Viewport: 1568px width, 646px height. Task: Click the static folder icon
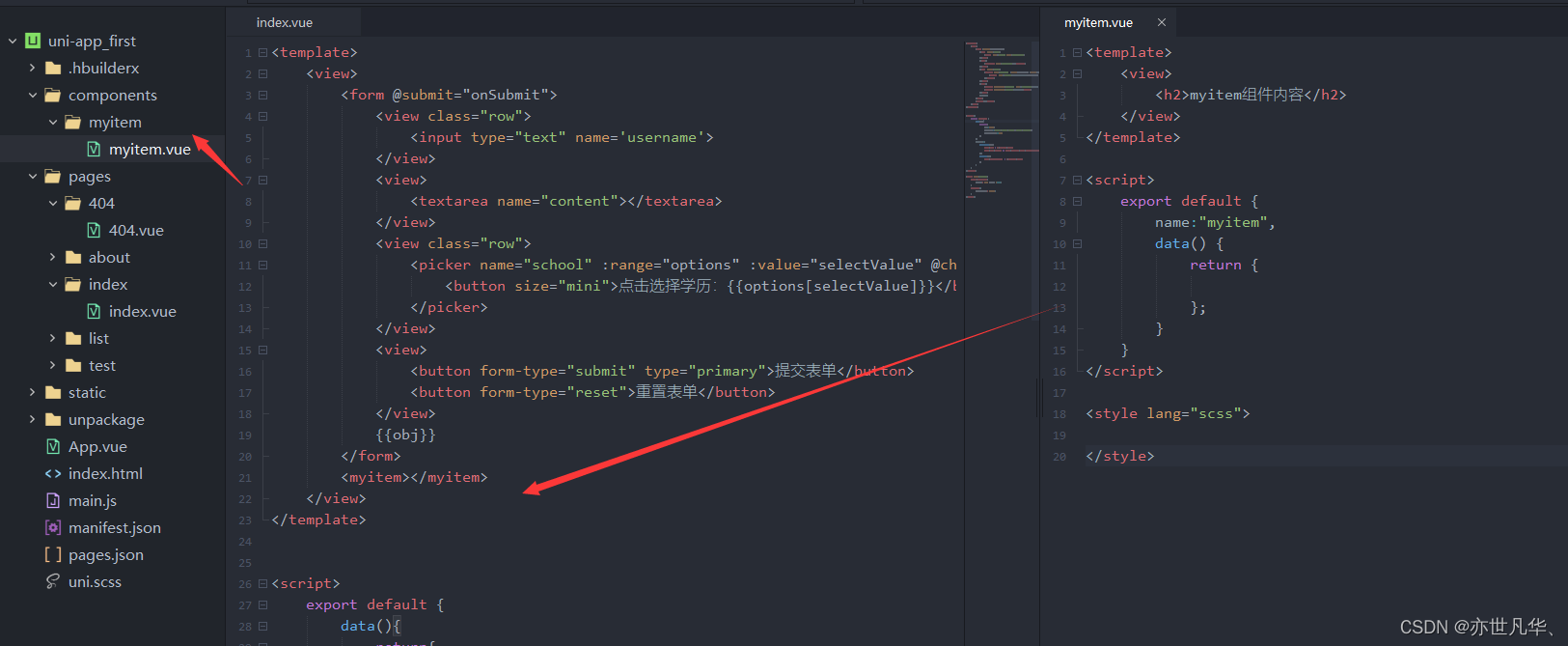tap(53, 392)
